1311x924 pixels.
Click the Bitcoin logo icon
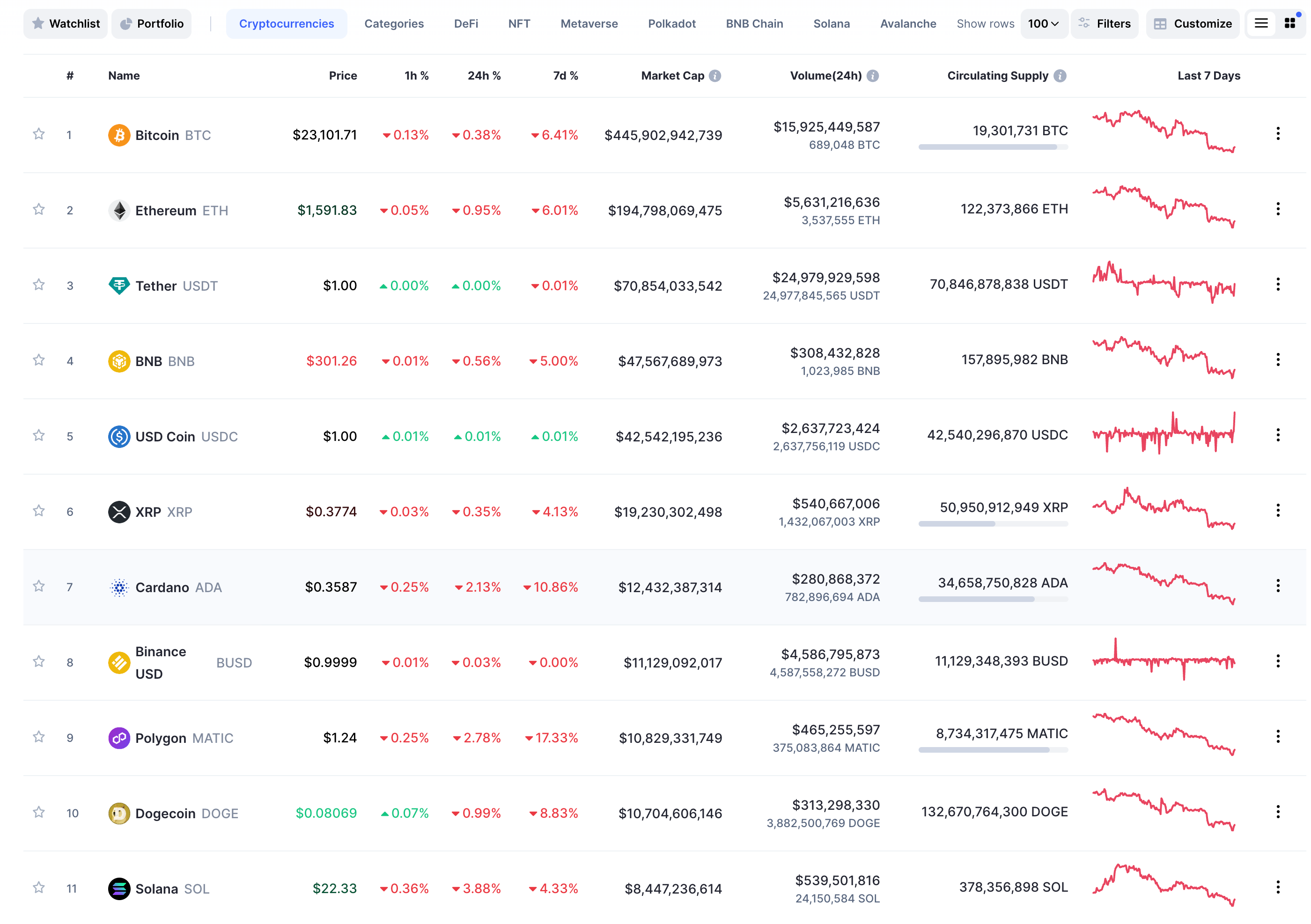pos(119,135)
